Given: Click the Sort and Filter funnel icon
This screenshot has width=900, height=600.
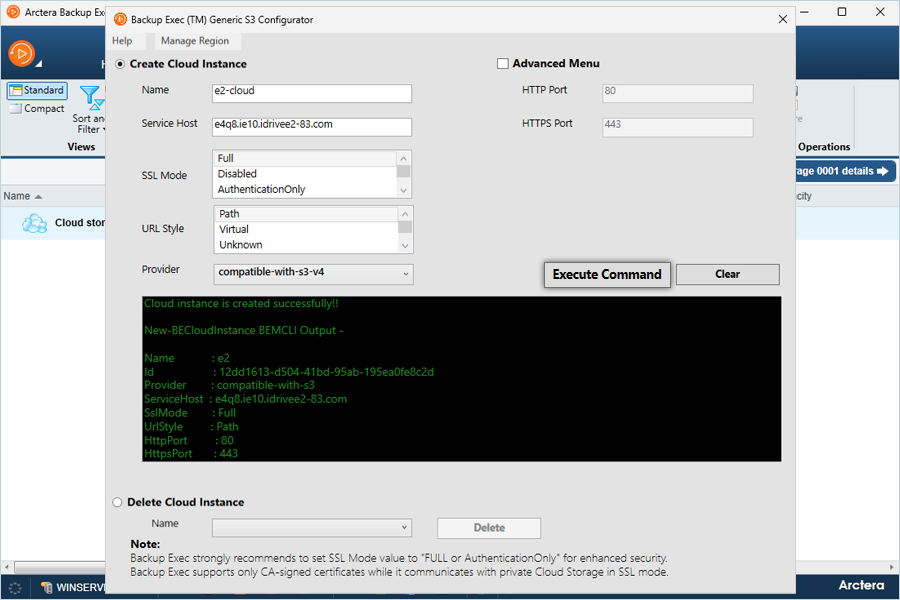Looking at the screenshot, I should [x=91, y=97].
